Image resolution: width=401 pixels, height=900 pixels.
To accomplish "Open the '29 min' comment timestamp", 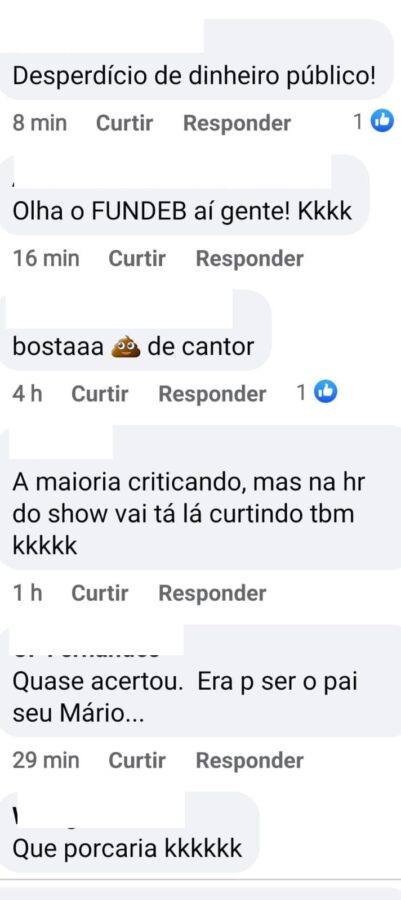I will 46,760.
